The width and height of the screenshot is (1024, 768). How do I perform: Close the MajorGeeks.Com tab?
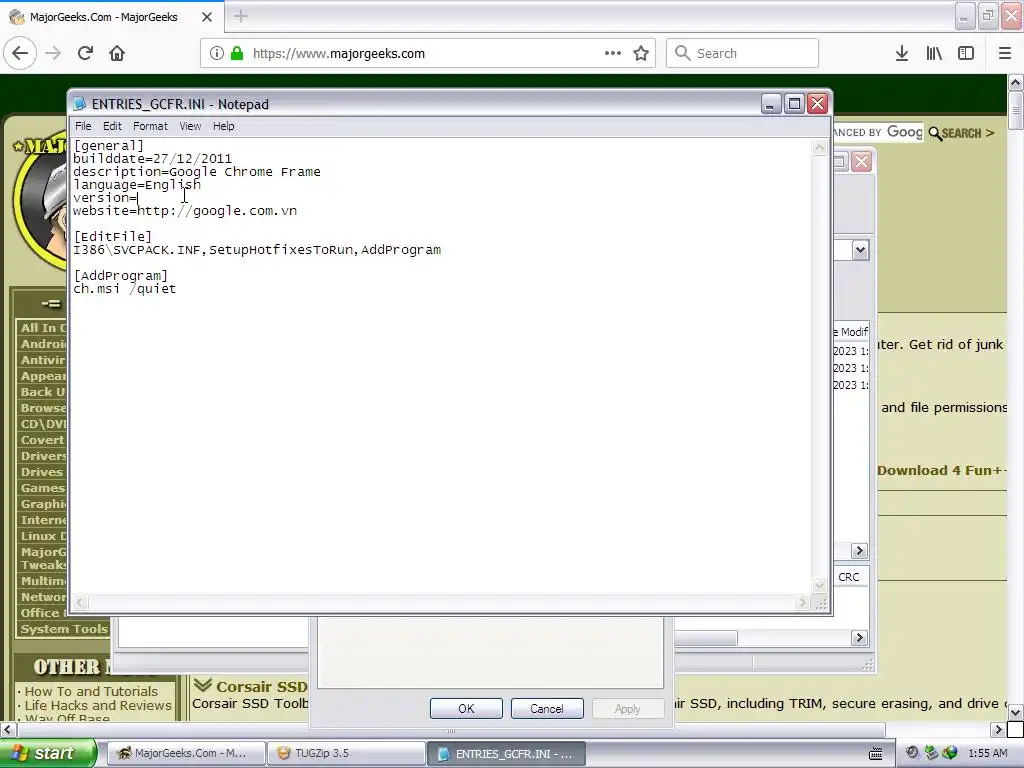[207, 17]
